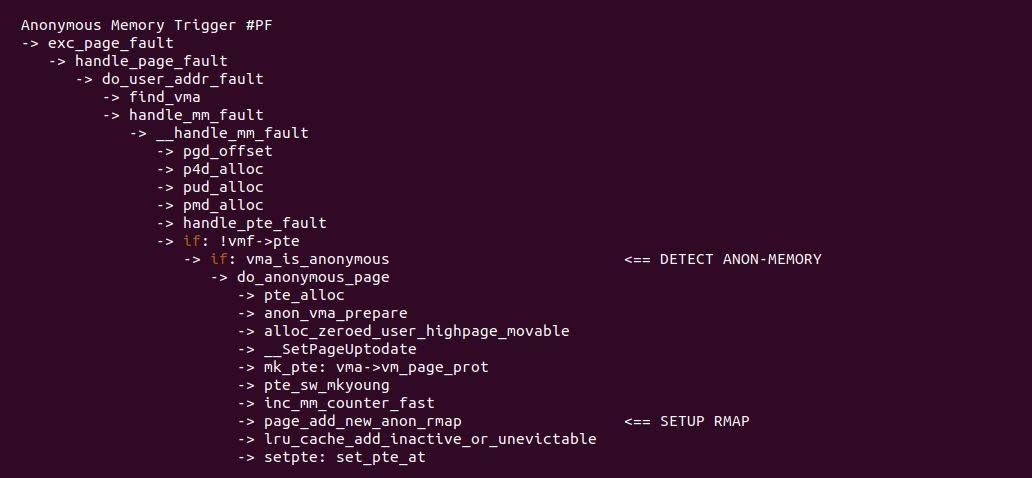Click the 'SETUP RMAP' annotation
This screenshot has width=1032, height=478.
(x=704, y=421)
